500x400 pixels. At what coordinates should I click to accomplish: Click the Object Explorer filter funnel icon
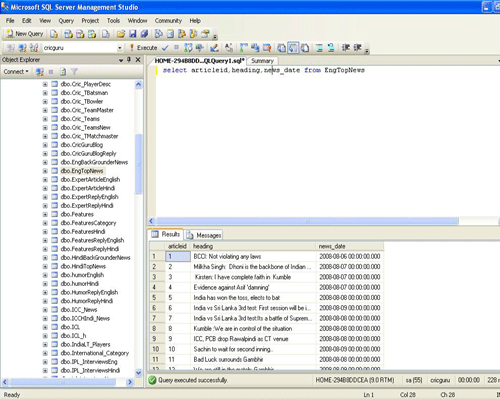click(74, 72)
